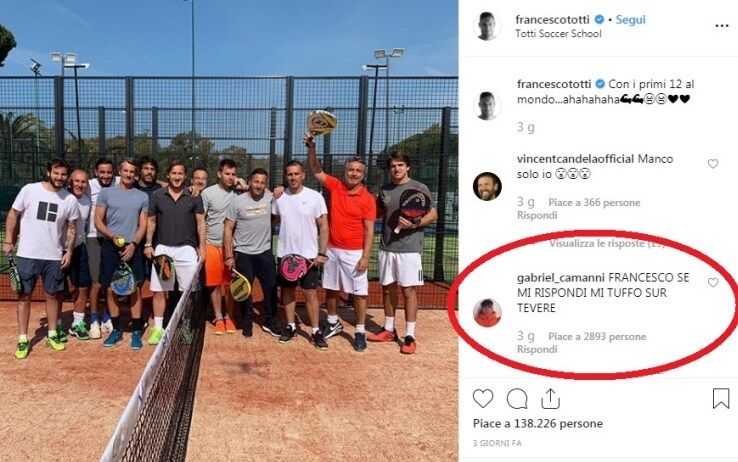Open the francescototti profile picture in the header
This screenshot has width=738, height=462.
point(487,26)
